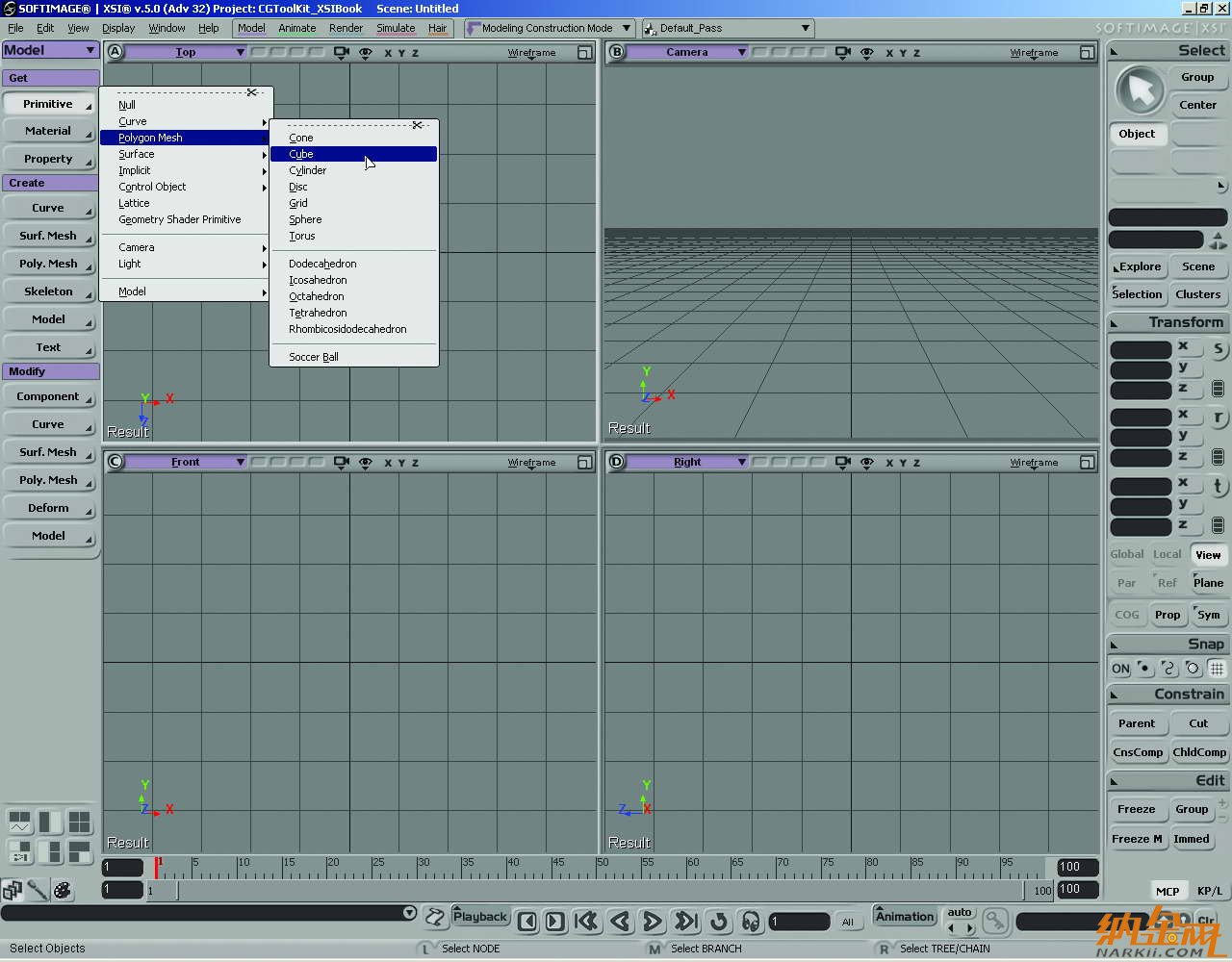The image size is (1232, 962).
Task: Click current frame input field beside All
Action: click(x=800, y=922)
